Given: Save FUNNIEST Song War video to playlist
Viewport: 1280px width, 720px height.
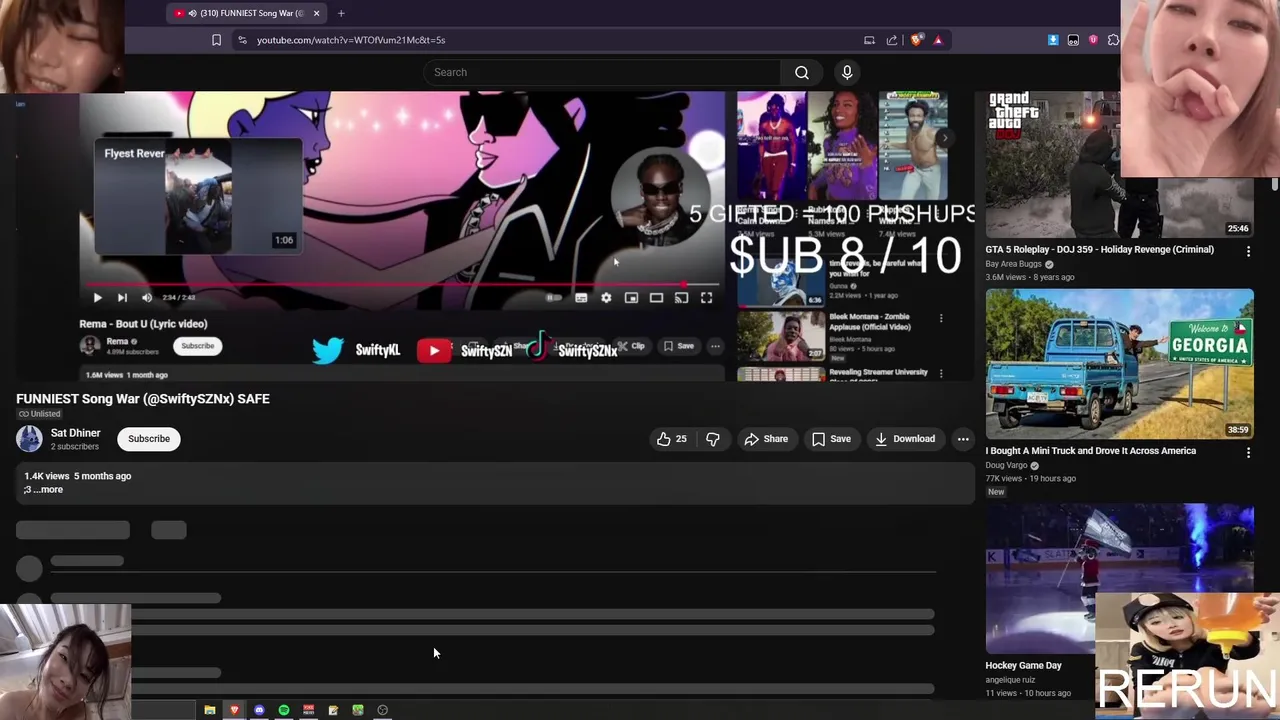Looking at the screenshot, I should 831,439.
